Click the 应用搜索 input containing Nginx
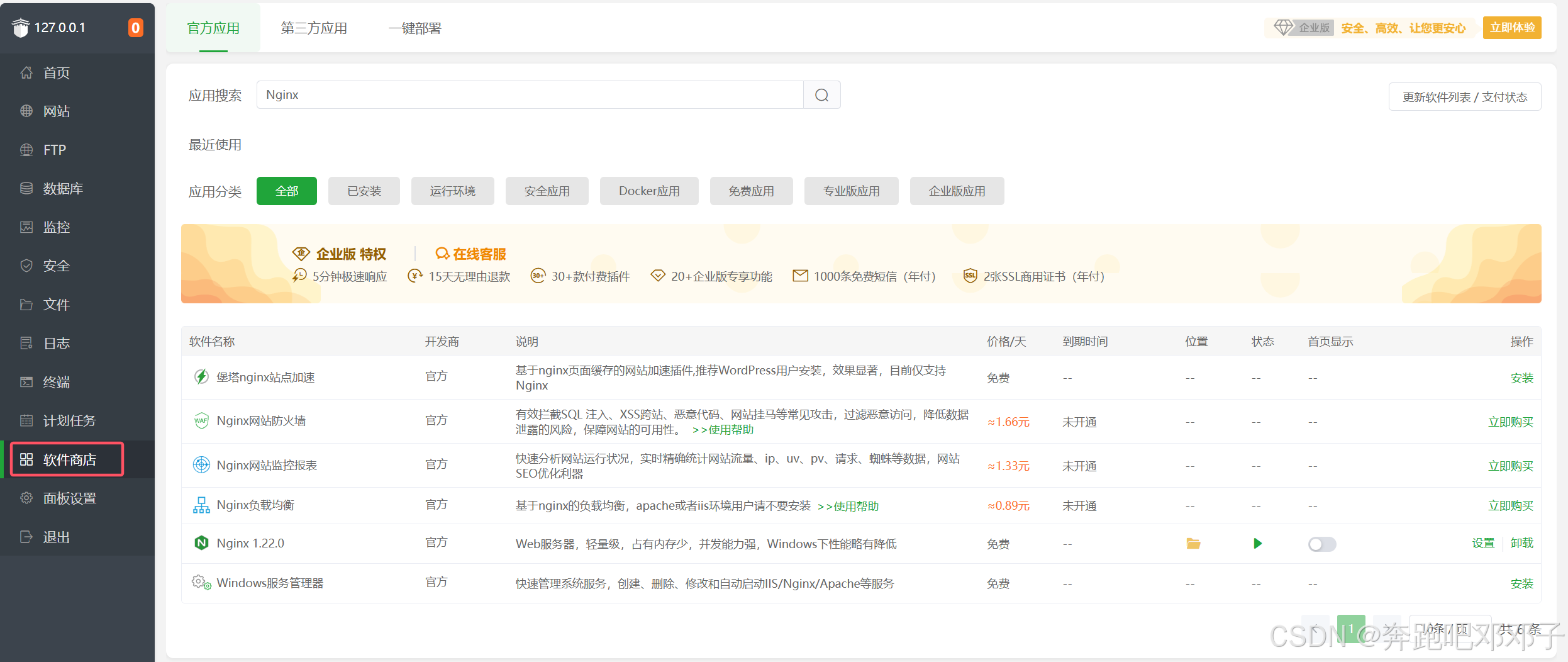 [530, 95]
